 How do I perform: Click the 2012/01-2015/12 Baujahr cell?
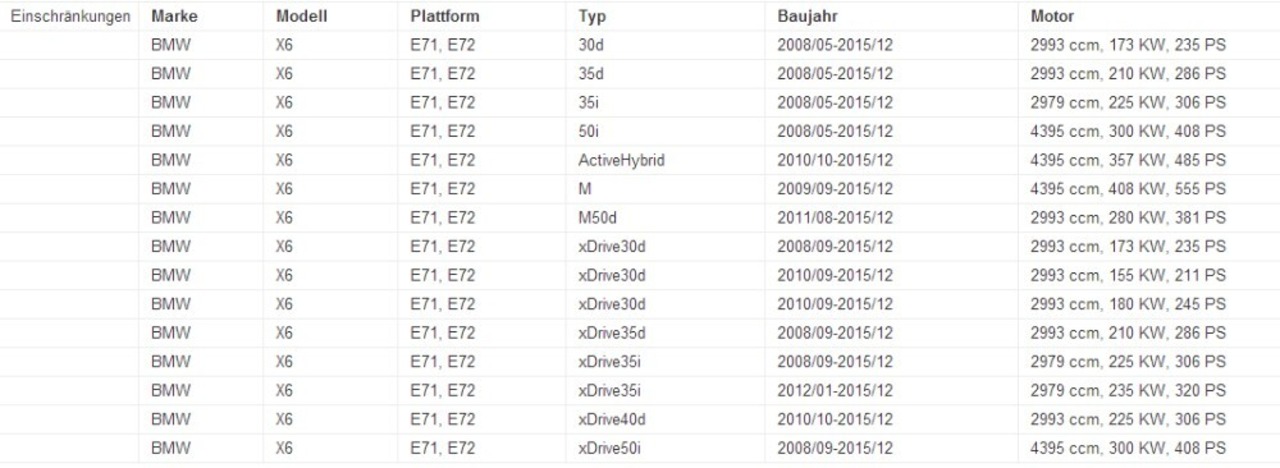[x=835, y=391]
